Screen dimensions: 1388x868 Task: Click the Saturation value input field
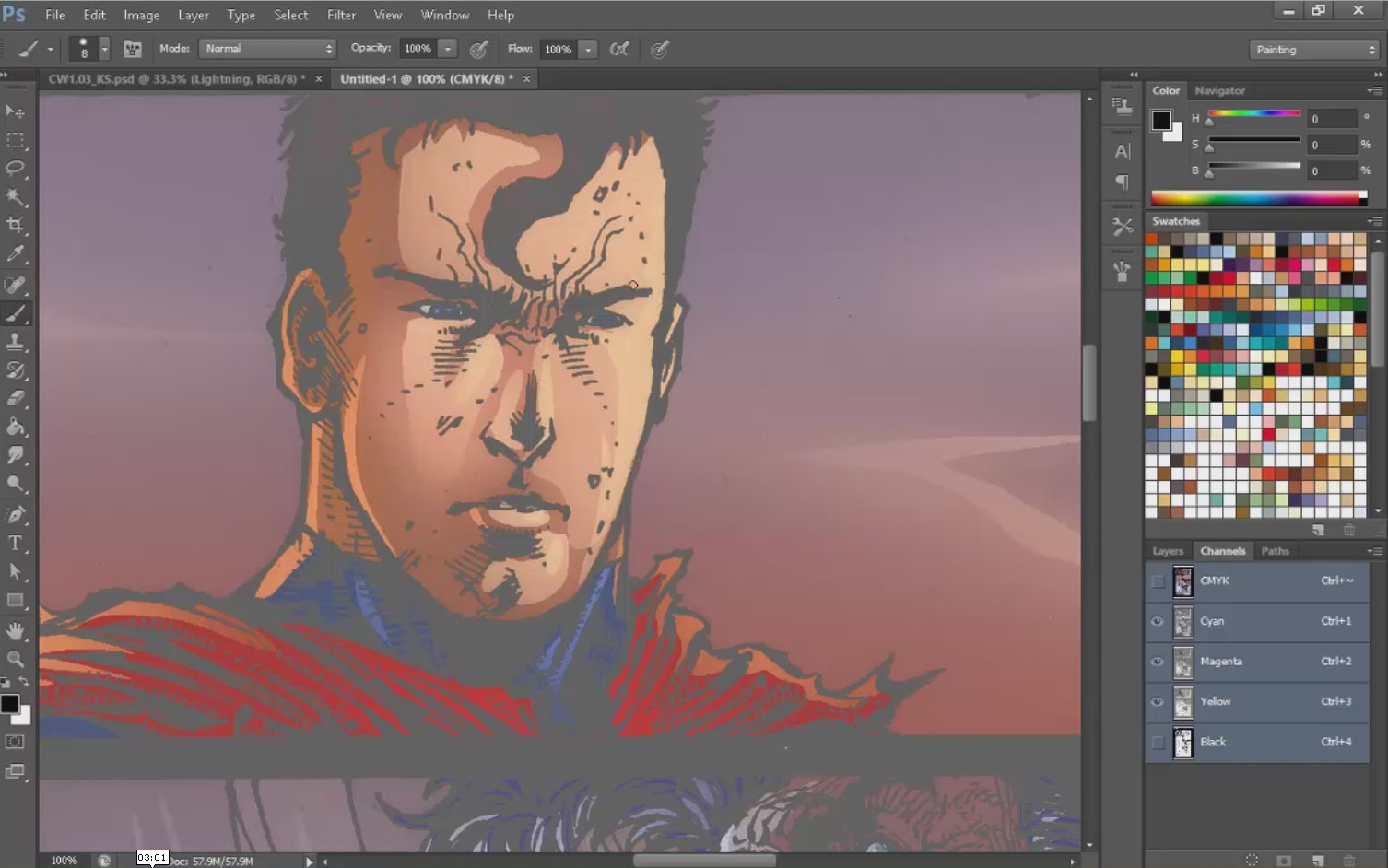(x=1333, y=145)
